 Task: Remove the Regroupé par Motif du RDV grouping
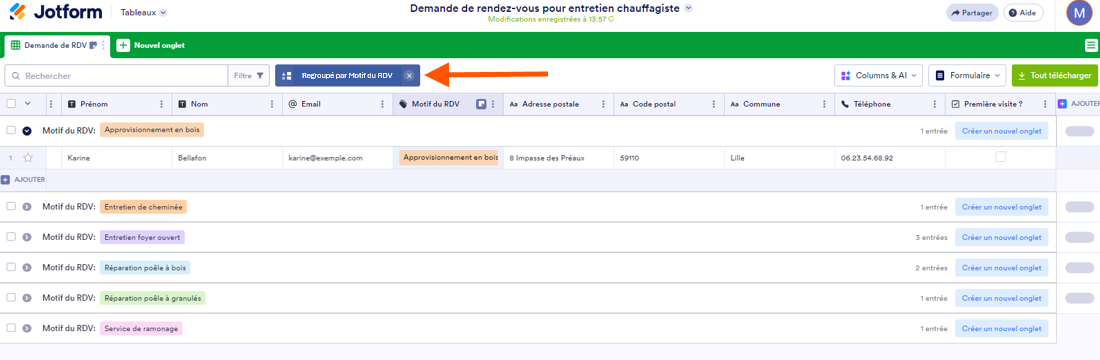pos(410,76)
